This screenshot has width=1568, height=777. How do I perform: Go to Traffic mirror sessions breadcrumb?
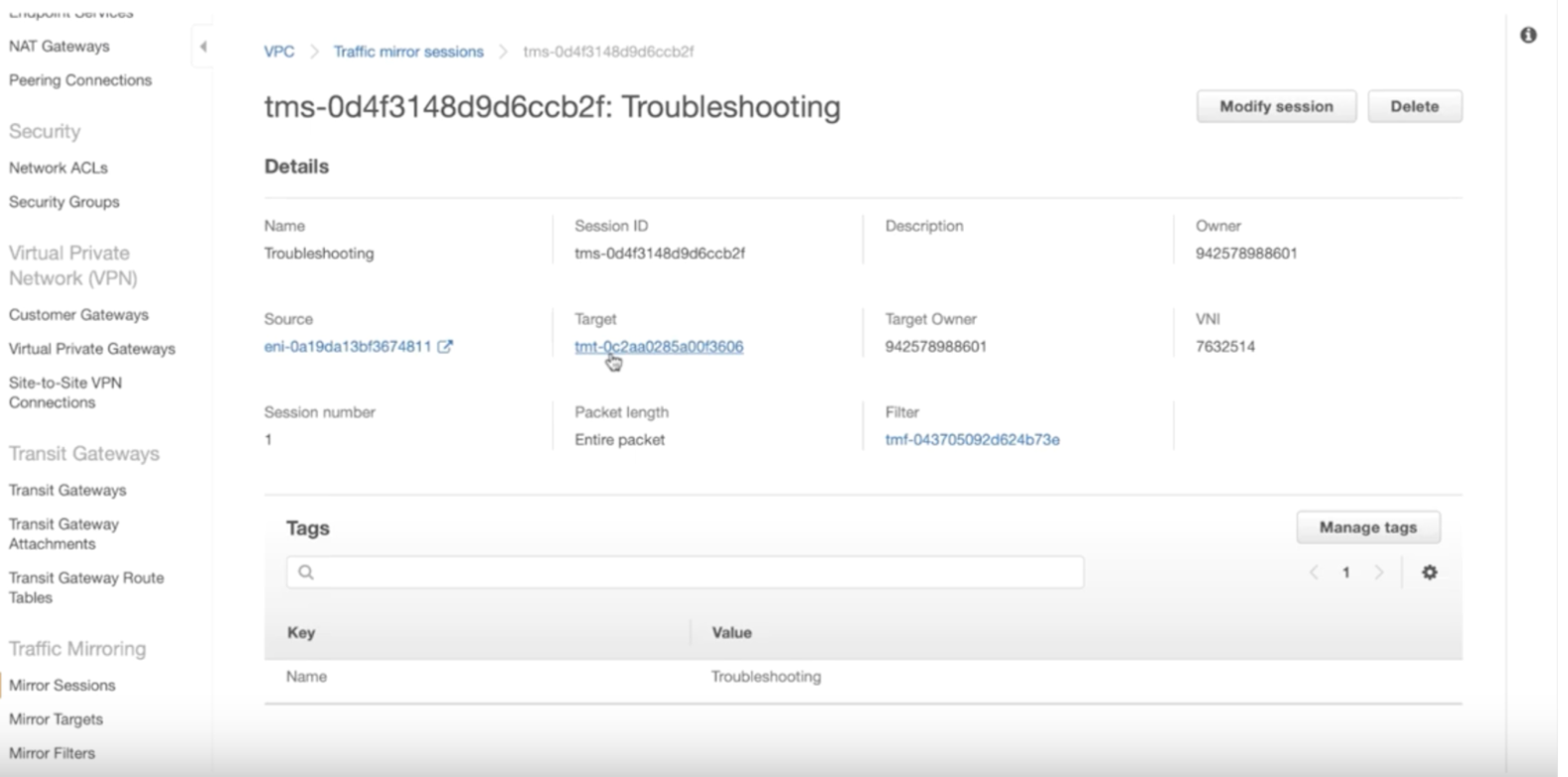(x=408, y=52)
